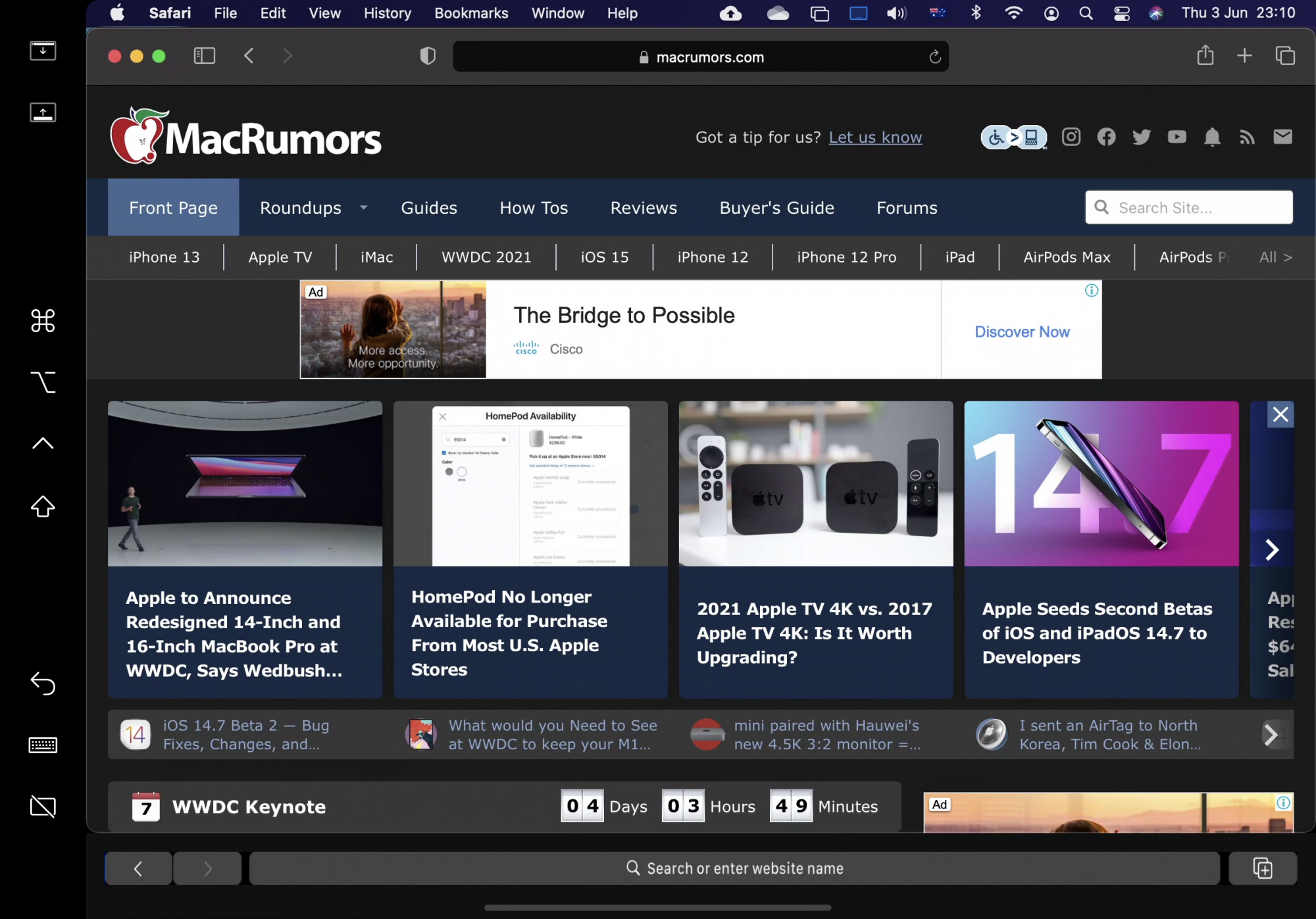Image resolution: width=1316 pixels, height=919 pixels.
Task: Select the Front Page tab
Action: click(173, 208)
